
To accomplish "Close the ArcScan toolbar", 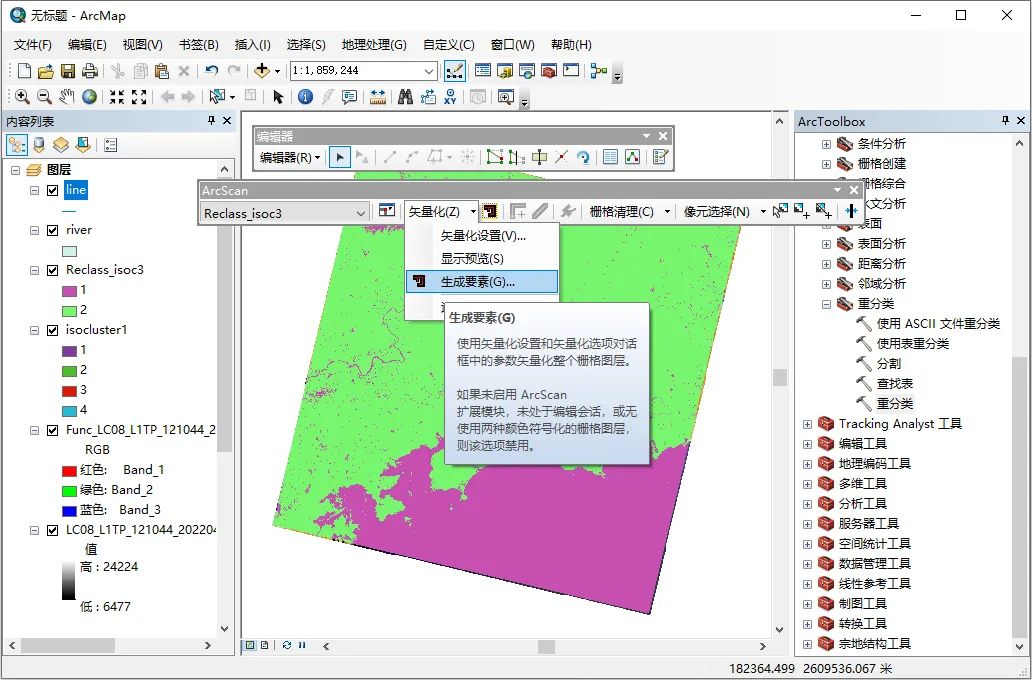I will tap(854, 190).
